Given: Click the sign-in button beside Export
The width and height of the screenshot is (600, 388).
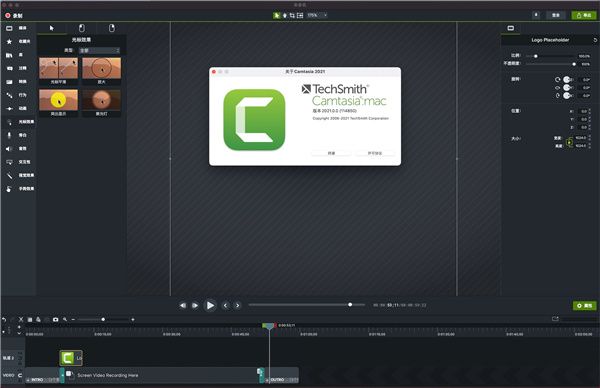Looking at the screenshot, I should pyautogui.click(x=556, y=15).
